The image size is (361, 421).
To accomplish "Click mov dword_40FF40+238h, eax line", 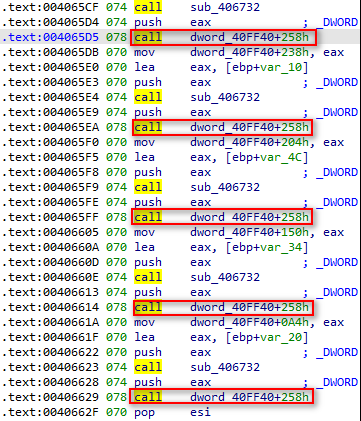I will click(x=239, y=52).
